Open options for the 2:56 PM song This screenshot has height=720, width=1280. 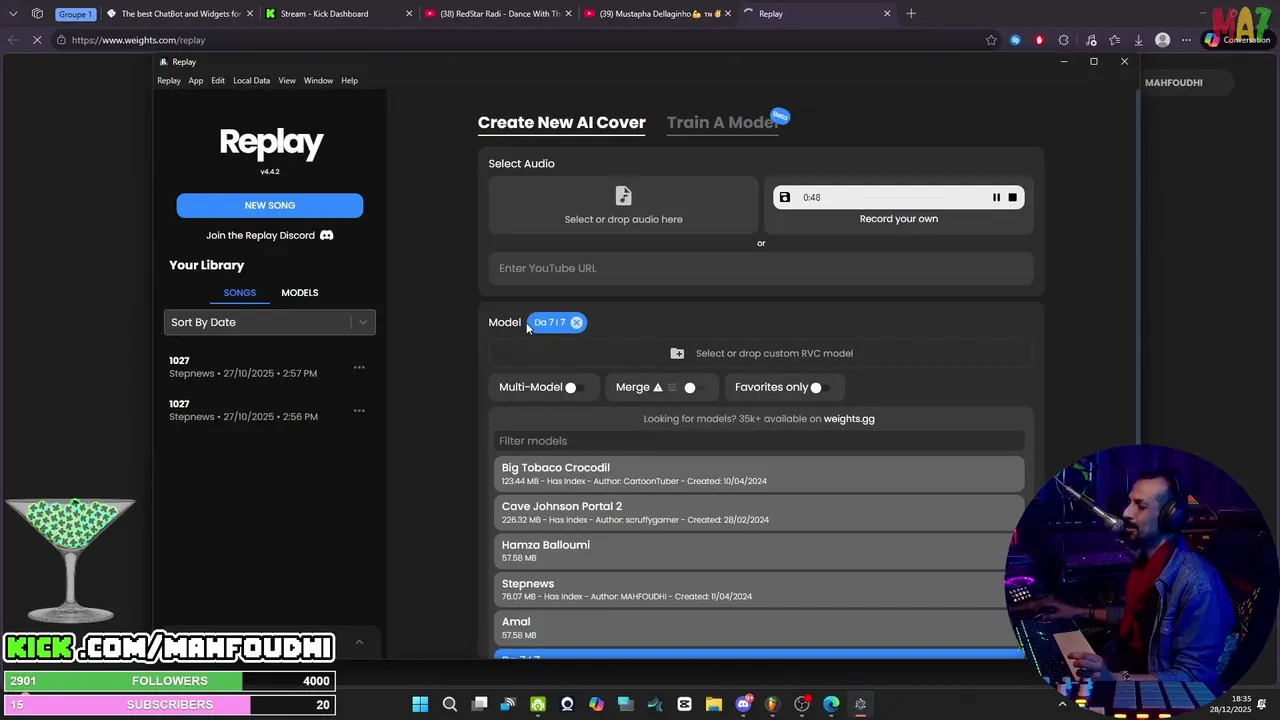pos(359,411)
